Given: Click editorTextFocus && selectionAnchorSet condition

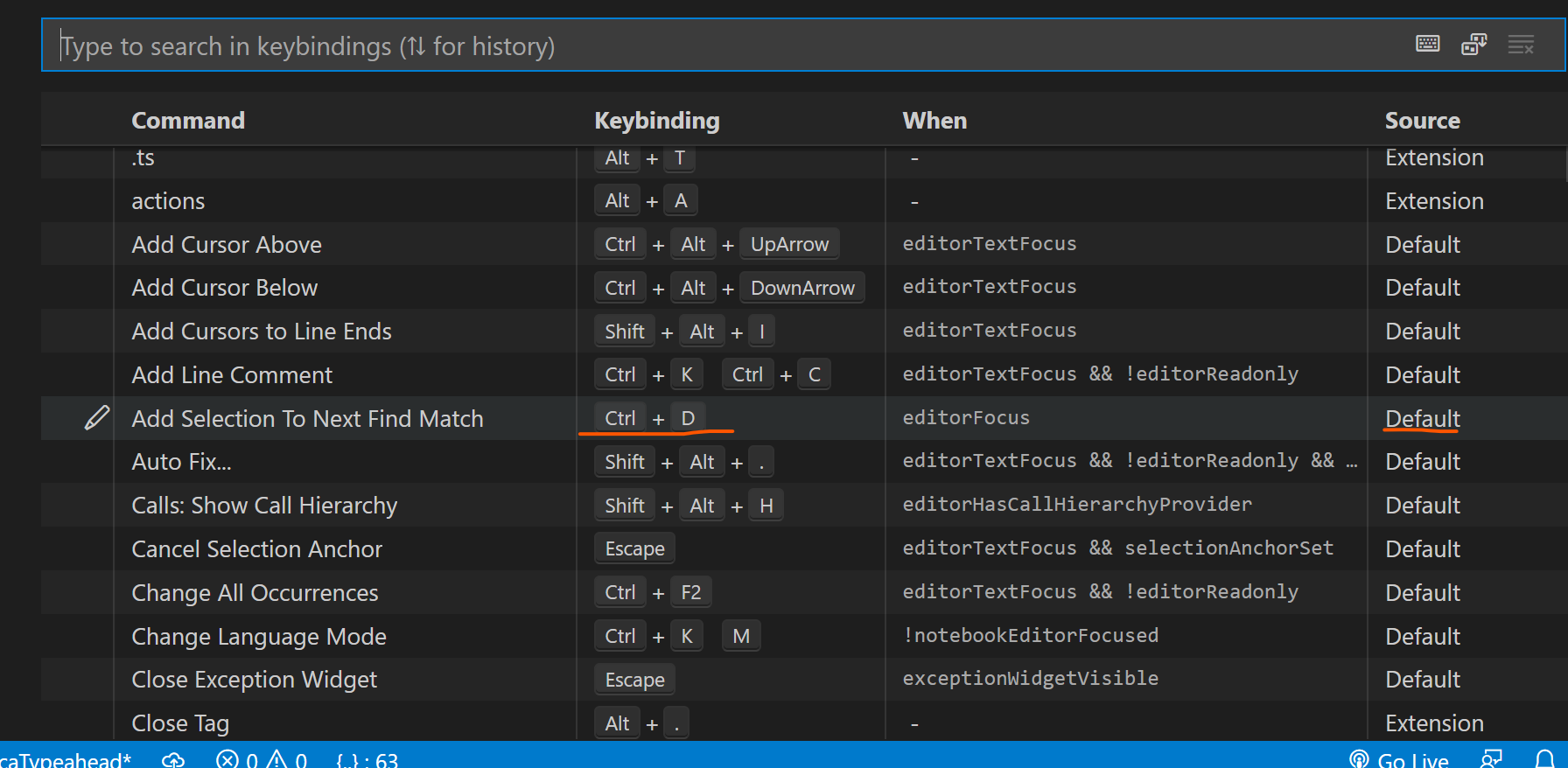Looking at the screenshot, I should click(x=1118, y=548).
